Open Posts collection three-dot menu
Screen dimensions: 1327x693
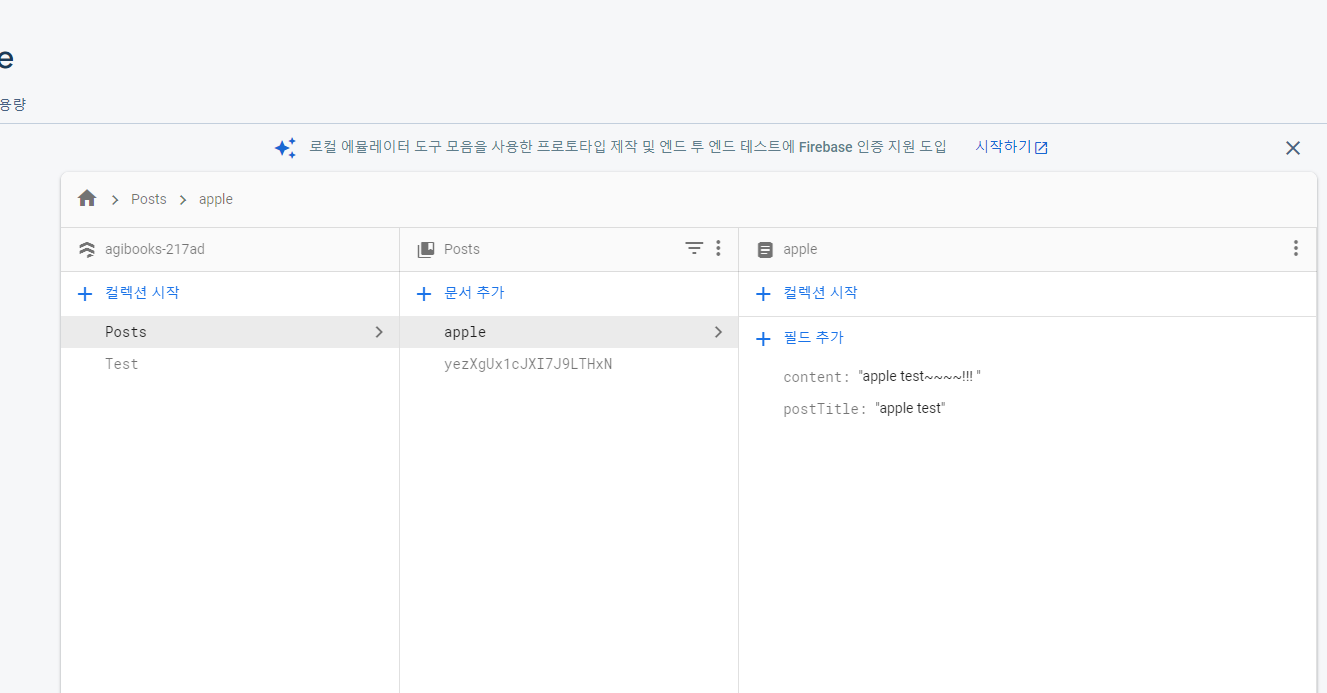(x=718, y=248)
